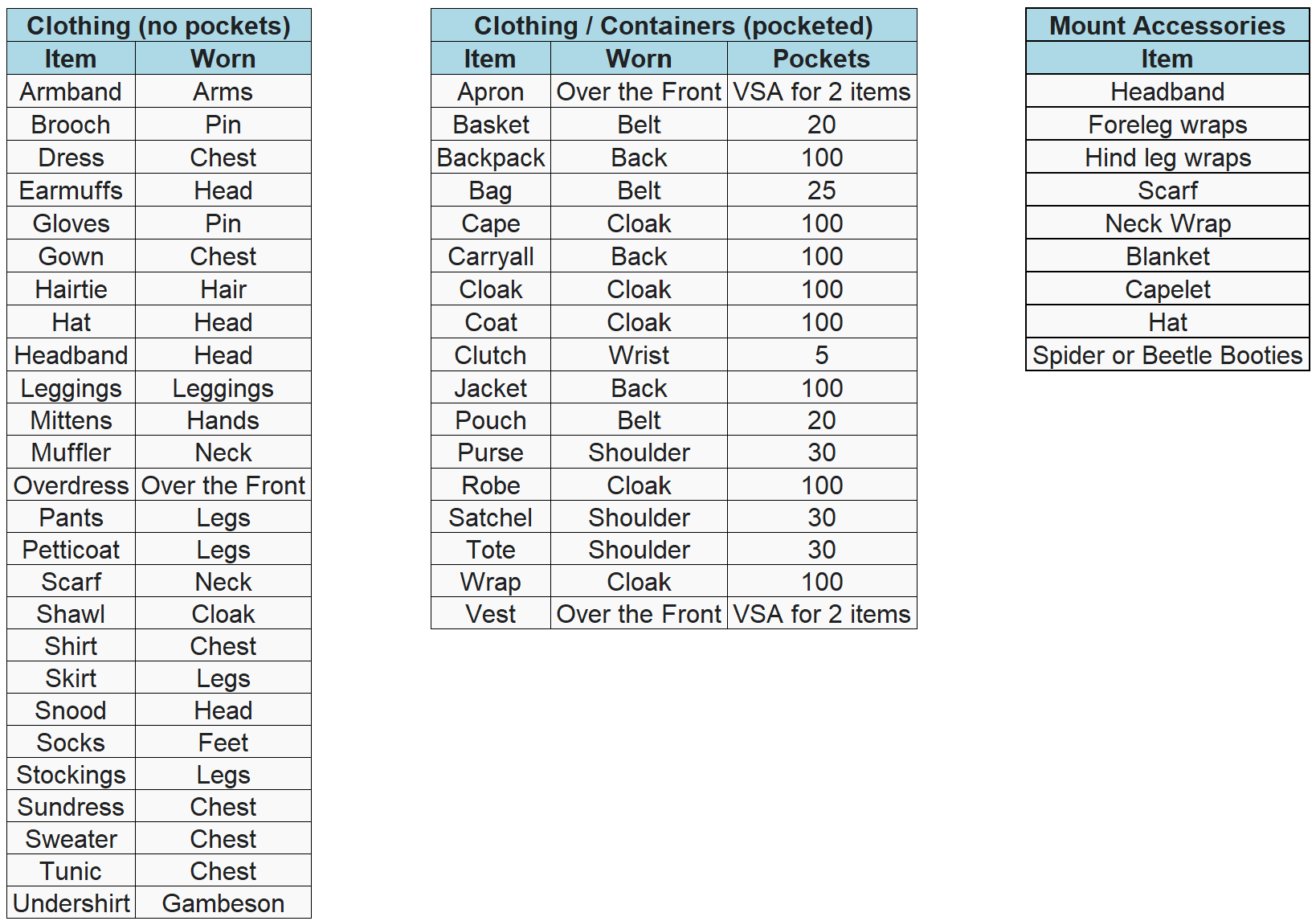1316x921 pixels.
Task: Select the "Backpack" item cell
Action: tap(490, 158)
